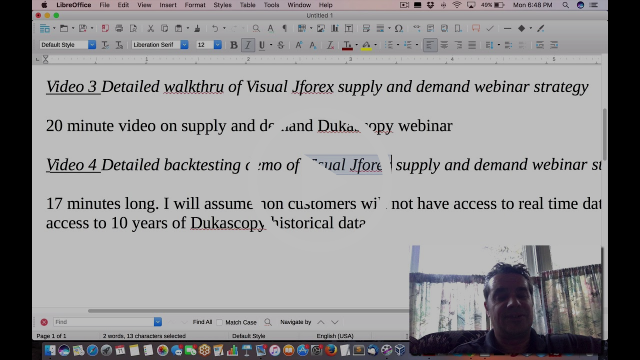Click inside the Find input field
Image resolution: width=640 pixels, height=360 pixels.
pos(104,322)
